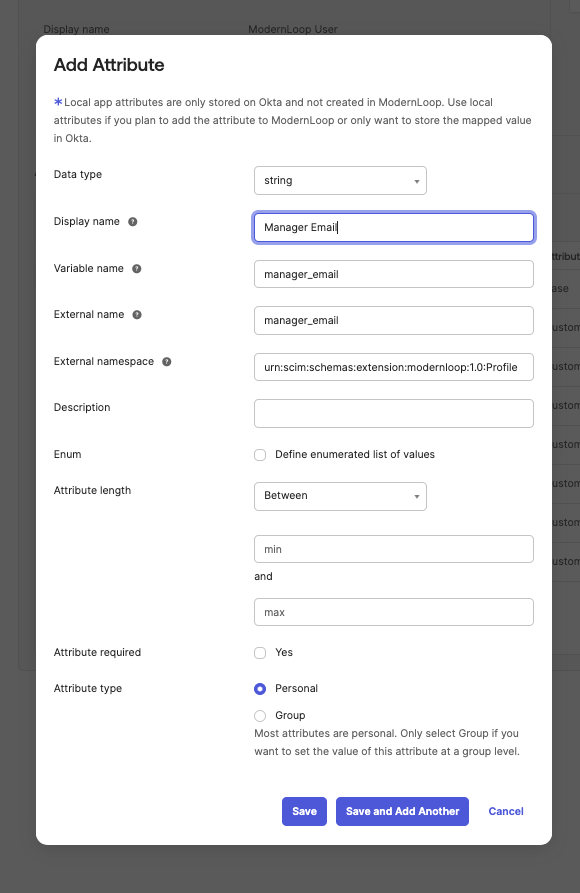Click into the Description field
Viewport: 580px width, 893px height.
point(394,413)
